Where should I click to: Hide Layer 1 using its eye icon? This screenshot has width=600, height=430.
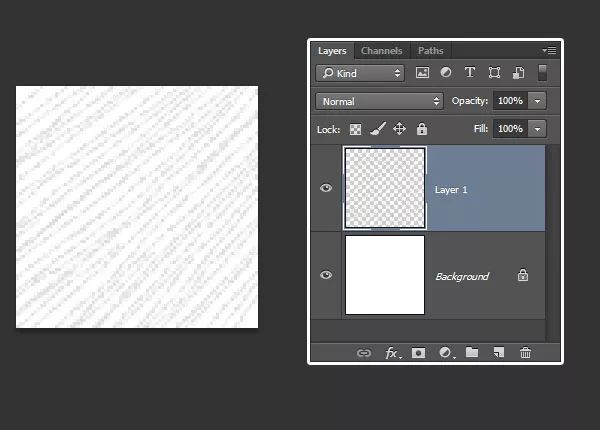click(326, 188)
